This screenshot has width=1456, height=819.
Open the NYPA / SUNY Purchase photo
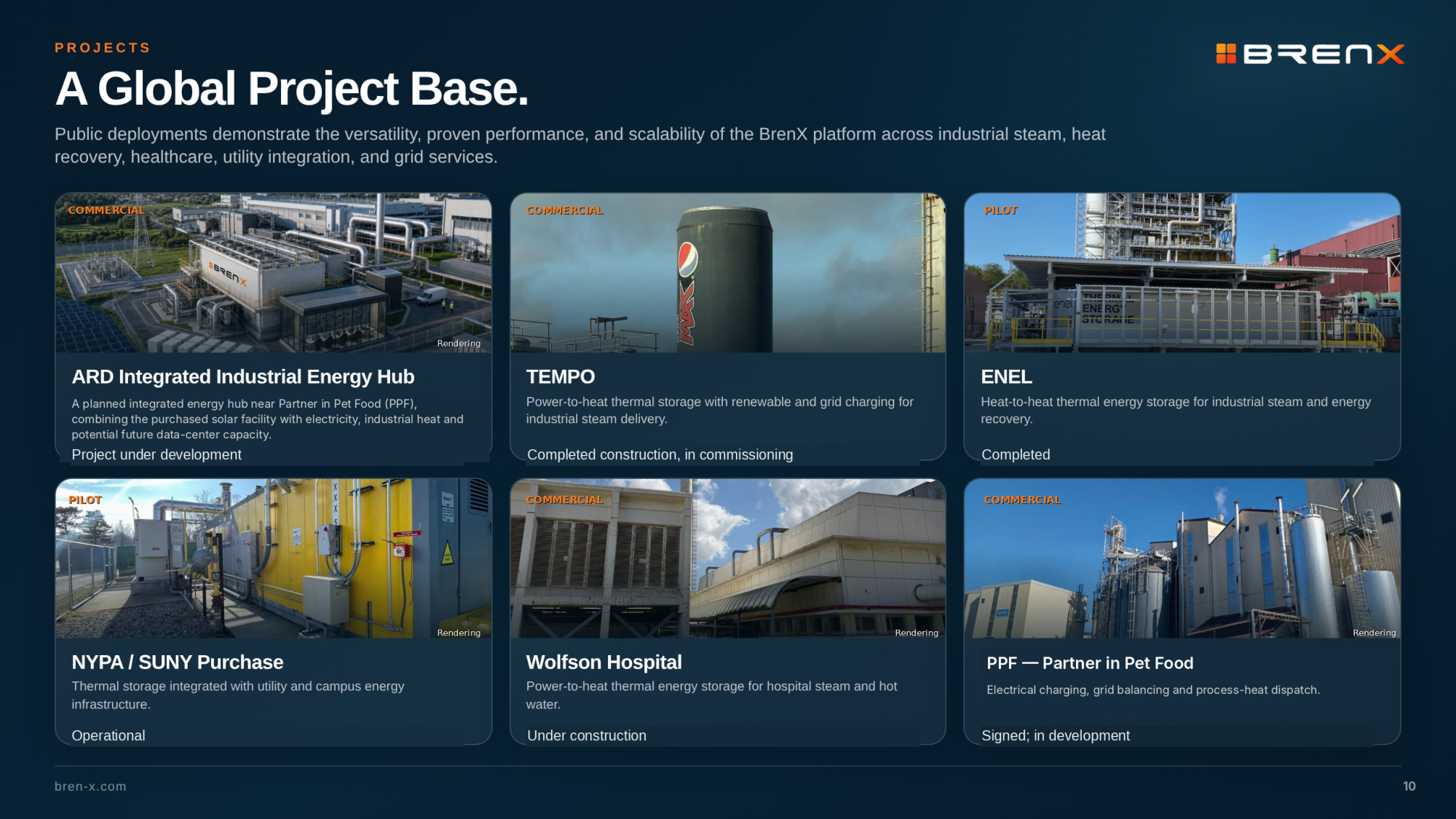(274, 558)
